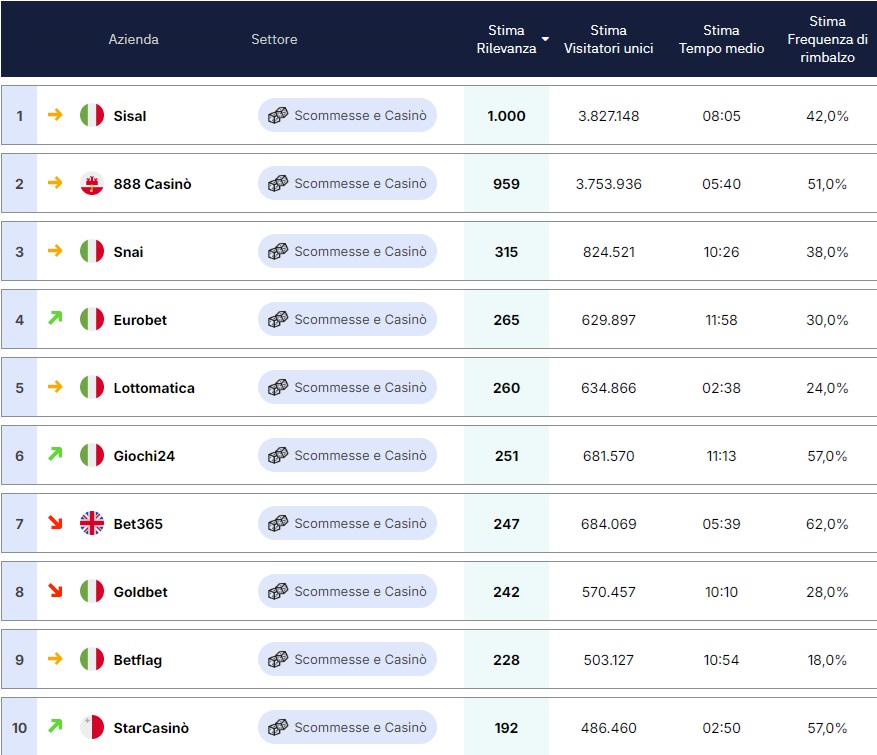This screenshot has width=877, height=755.
Task: Click the rank number 10 cell
Action: 20,727
